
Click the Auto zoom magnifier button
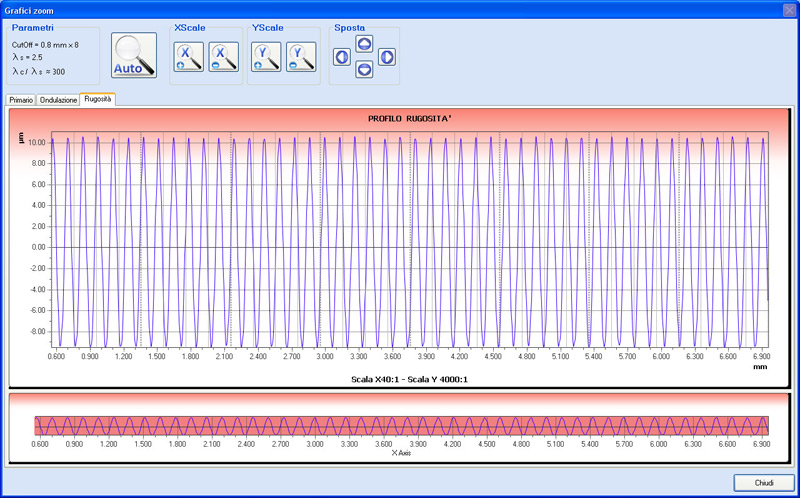tap(134, 56)
